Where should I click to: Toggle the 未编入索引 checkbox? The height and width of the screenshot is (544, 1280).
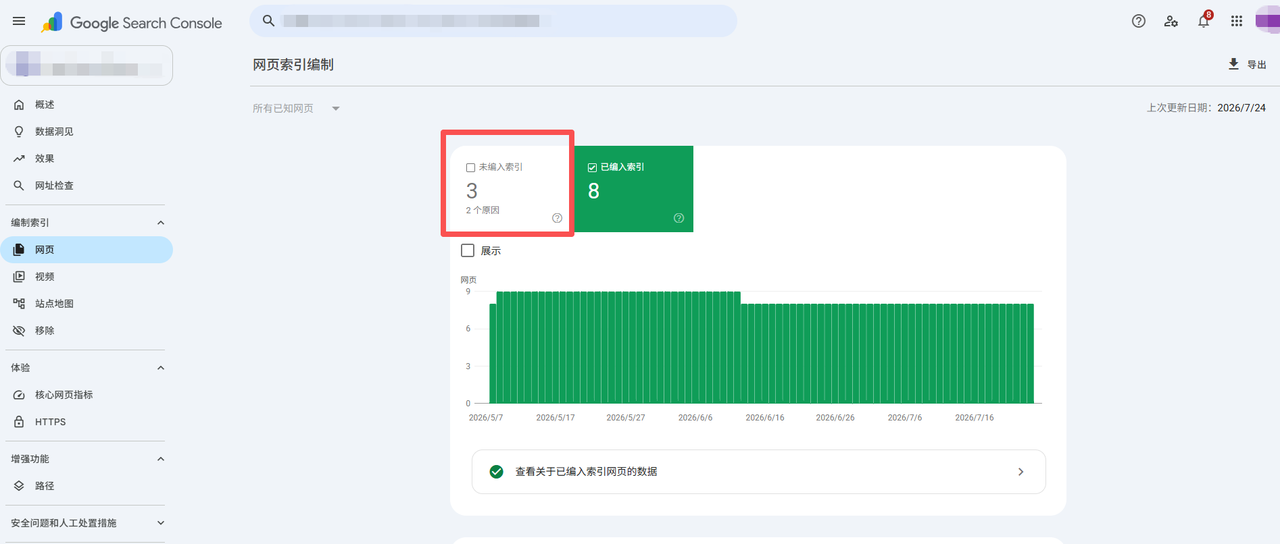pyautogui.click(x=471, y=167)
